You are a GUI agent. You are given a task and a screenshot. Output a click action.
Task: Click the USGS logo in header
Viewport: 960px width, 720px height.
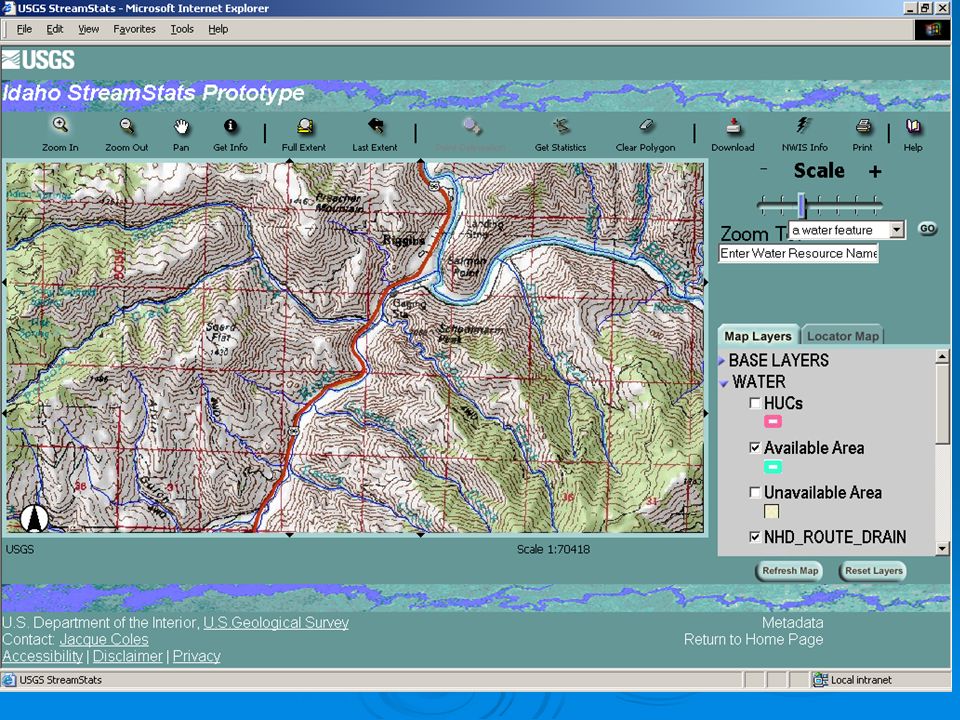pyautogui.click(x=39, y=60)
